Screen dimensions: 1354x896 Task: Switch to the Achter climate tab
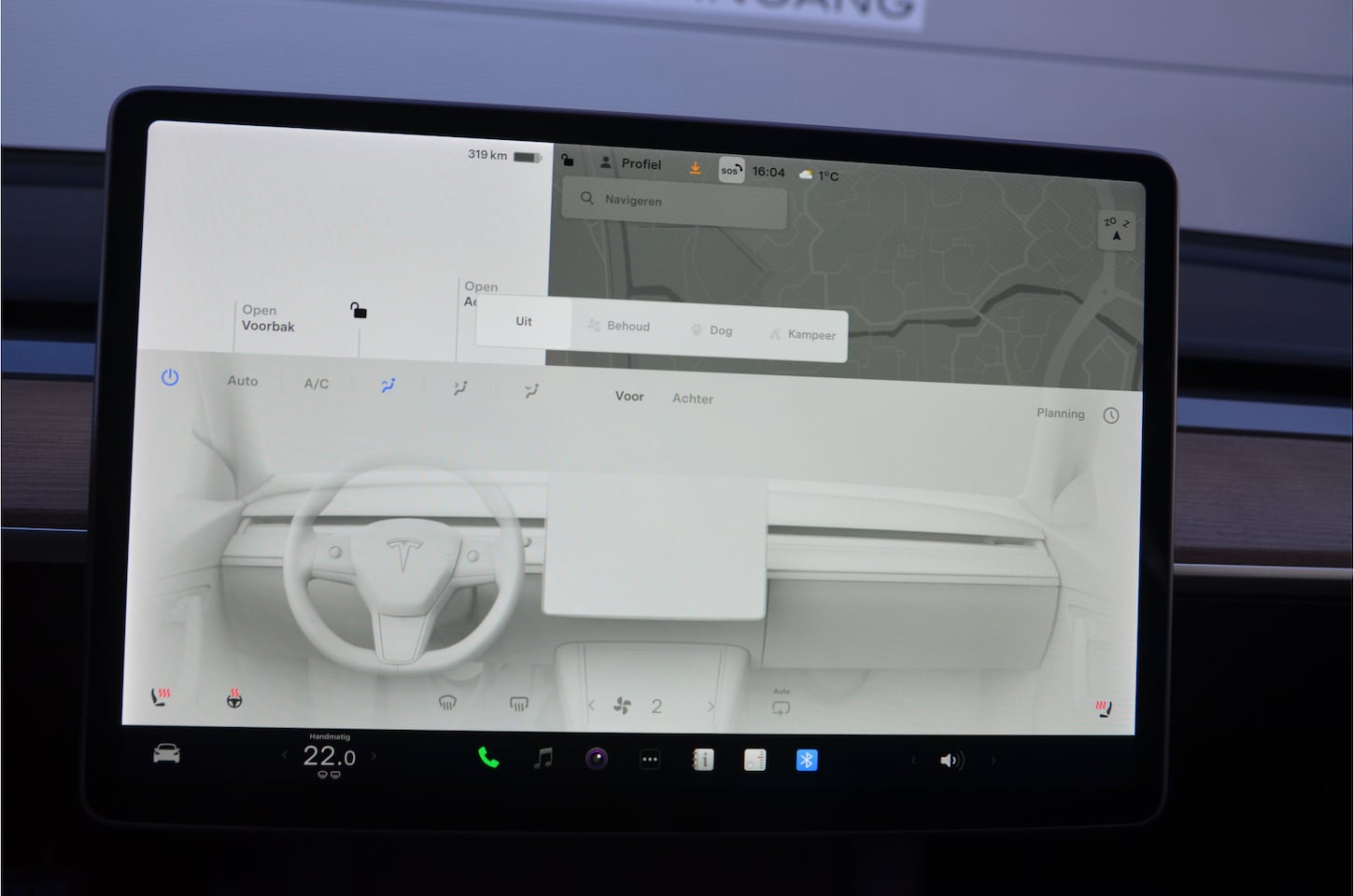(692, 399)
